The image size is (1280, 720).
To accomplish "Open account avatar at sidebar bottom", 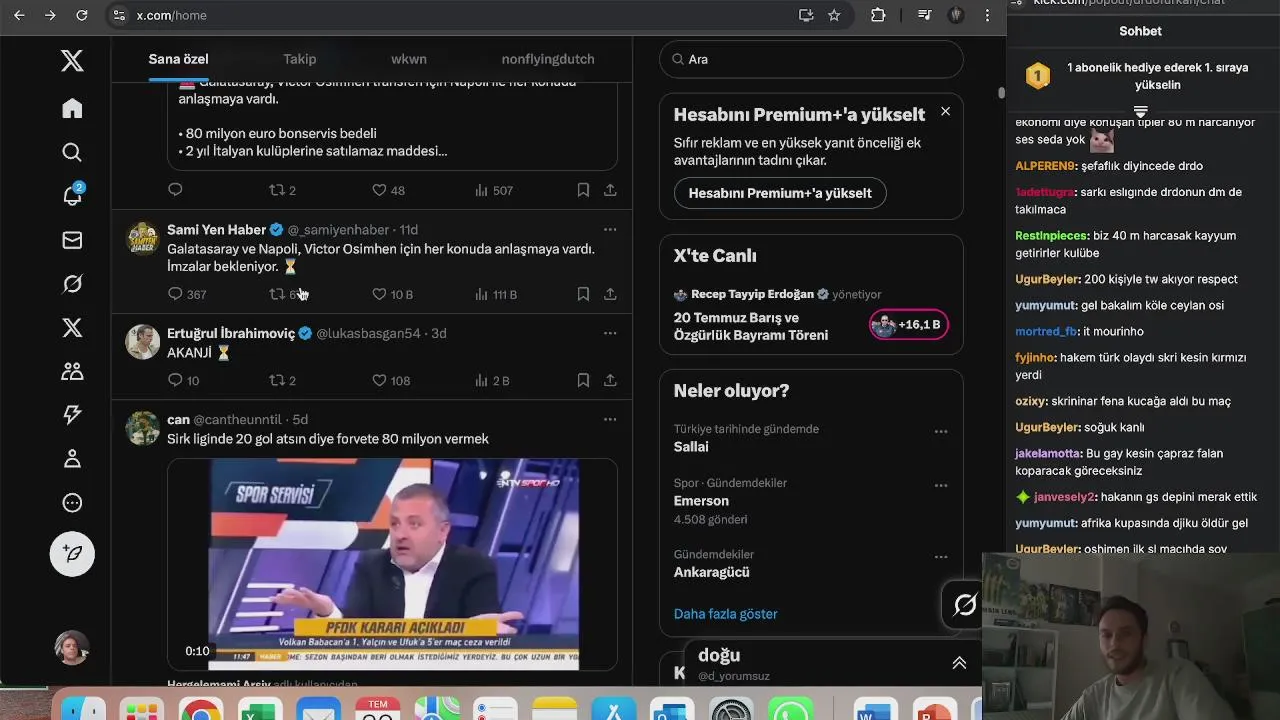I will pos(72,648).
